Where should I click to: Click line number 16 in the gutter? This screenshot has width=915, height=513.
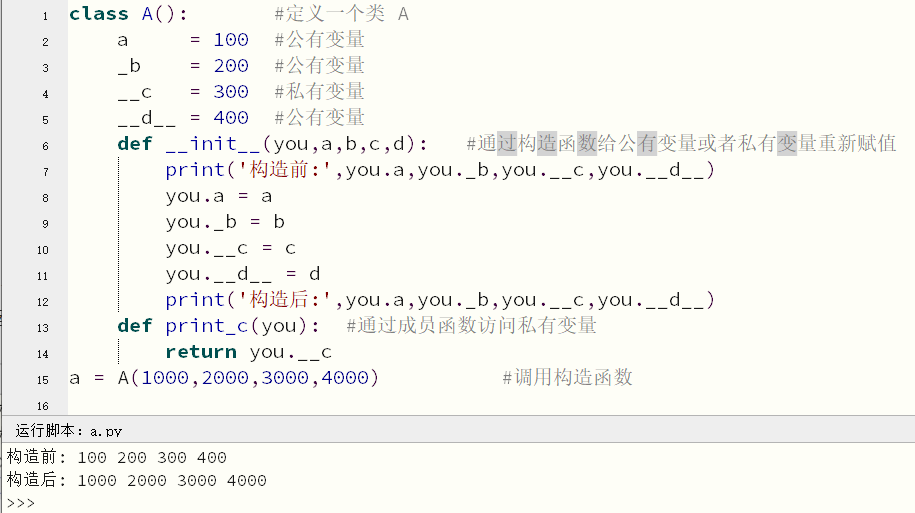click(43, 406)
